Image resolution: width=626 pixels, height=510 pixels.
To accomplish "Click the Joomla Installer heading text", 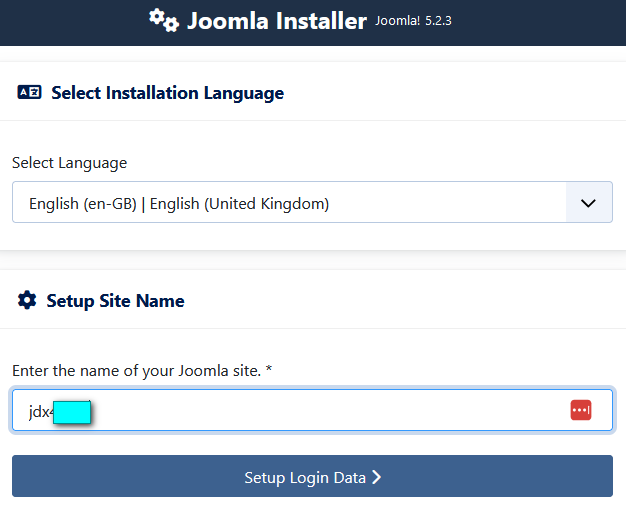I will [x=277, y=21].
